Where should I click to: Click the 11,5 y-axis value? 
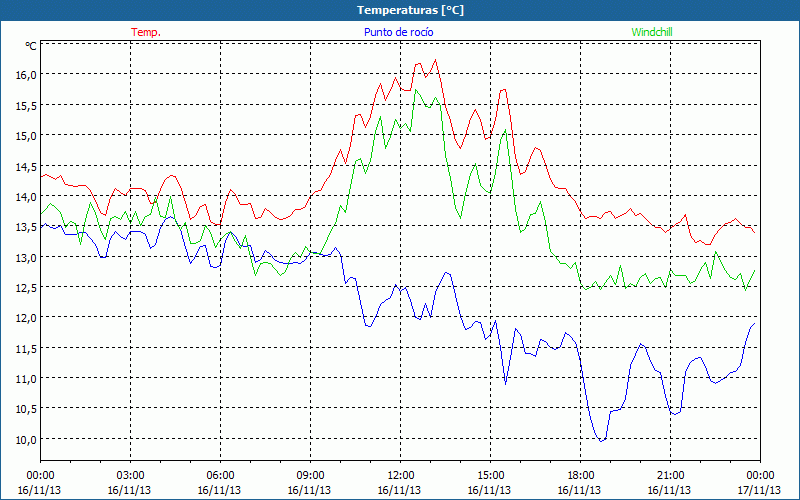pyautogui.click(x=27, y=348)
